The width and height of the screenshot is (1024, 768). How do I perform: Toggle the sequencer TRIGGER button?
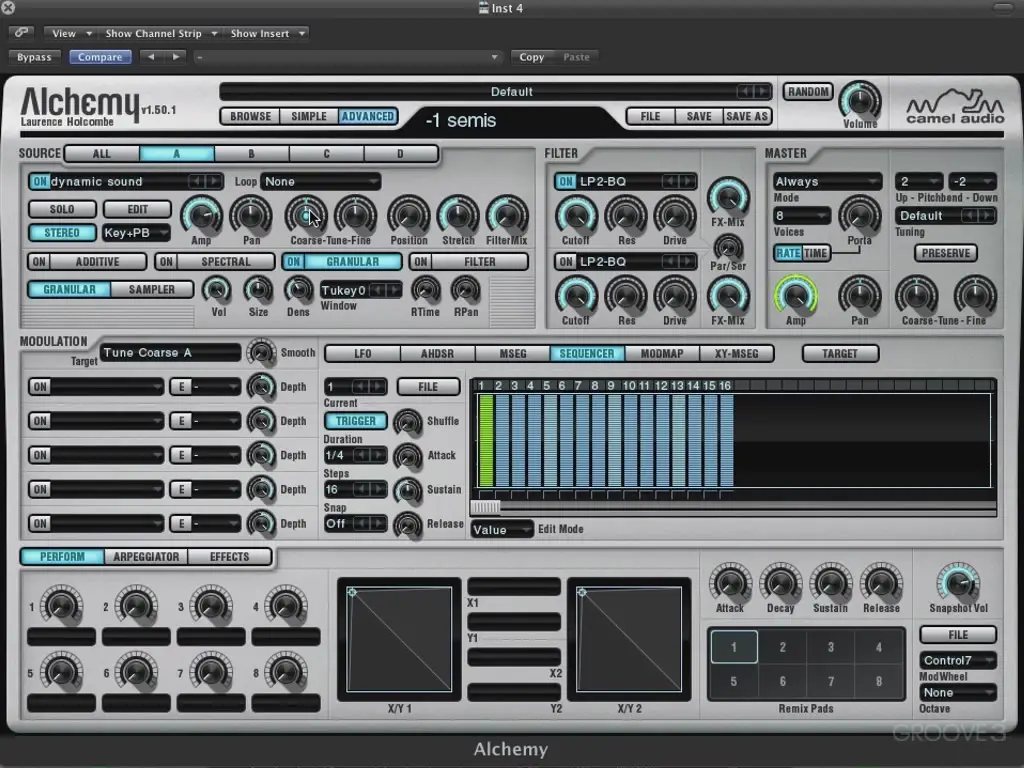[355, 421]
